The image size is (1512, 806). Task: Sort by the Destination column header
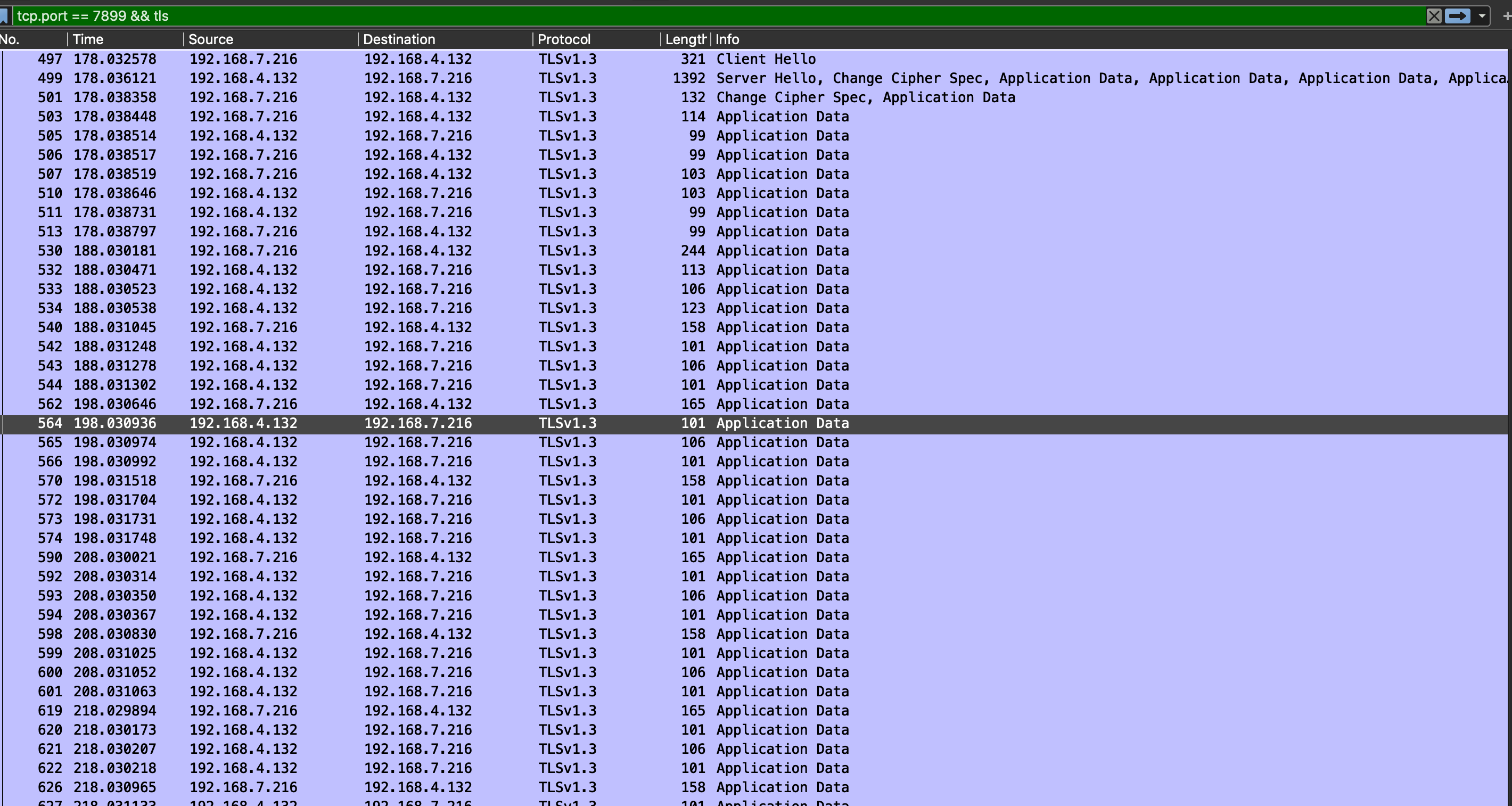(446, 39)
